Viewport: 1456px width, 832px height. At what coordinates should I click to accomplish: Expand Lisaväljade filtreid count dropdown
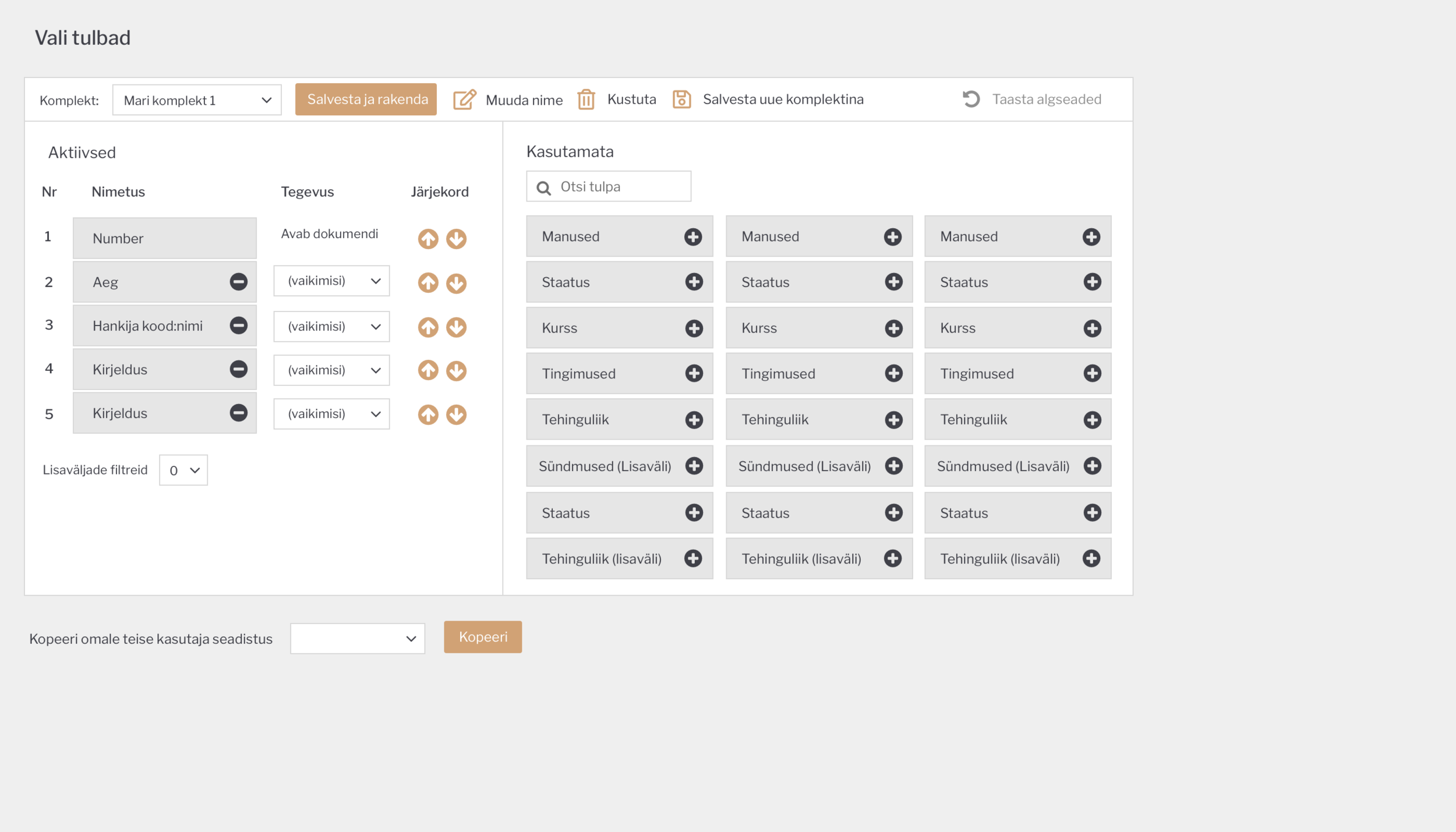pyautogui.click(x=183, y=470)
